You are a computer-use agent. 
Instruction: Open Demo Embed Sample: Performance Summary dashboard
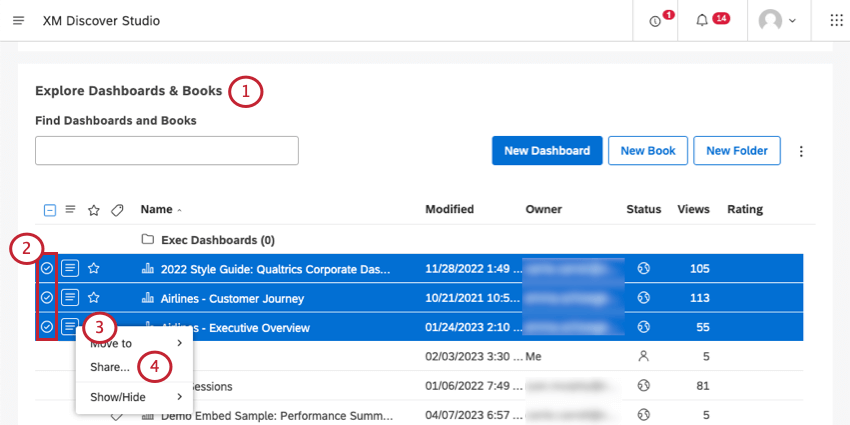(x=276, y=416)
